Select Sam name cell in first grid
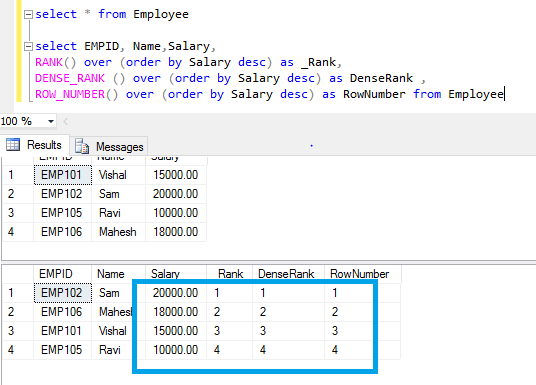This screenshot has height=385, width=536. click(x=119, y=194)
